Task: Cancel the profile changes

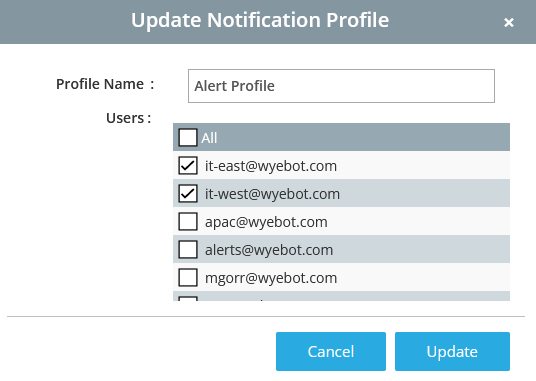Action: pos(331,351)
